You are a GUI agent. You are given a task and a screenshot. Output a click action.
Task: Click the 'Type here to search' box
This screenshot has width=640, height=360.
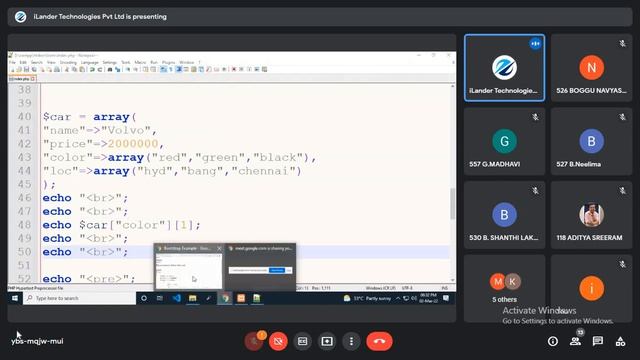[80, 298]
